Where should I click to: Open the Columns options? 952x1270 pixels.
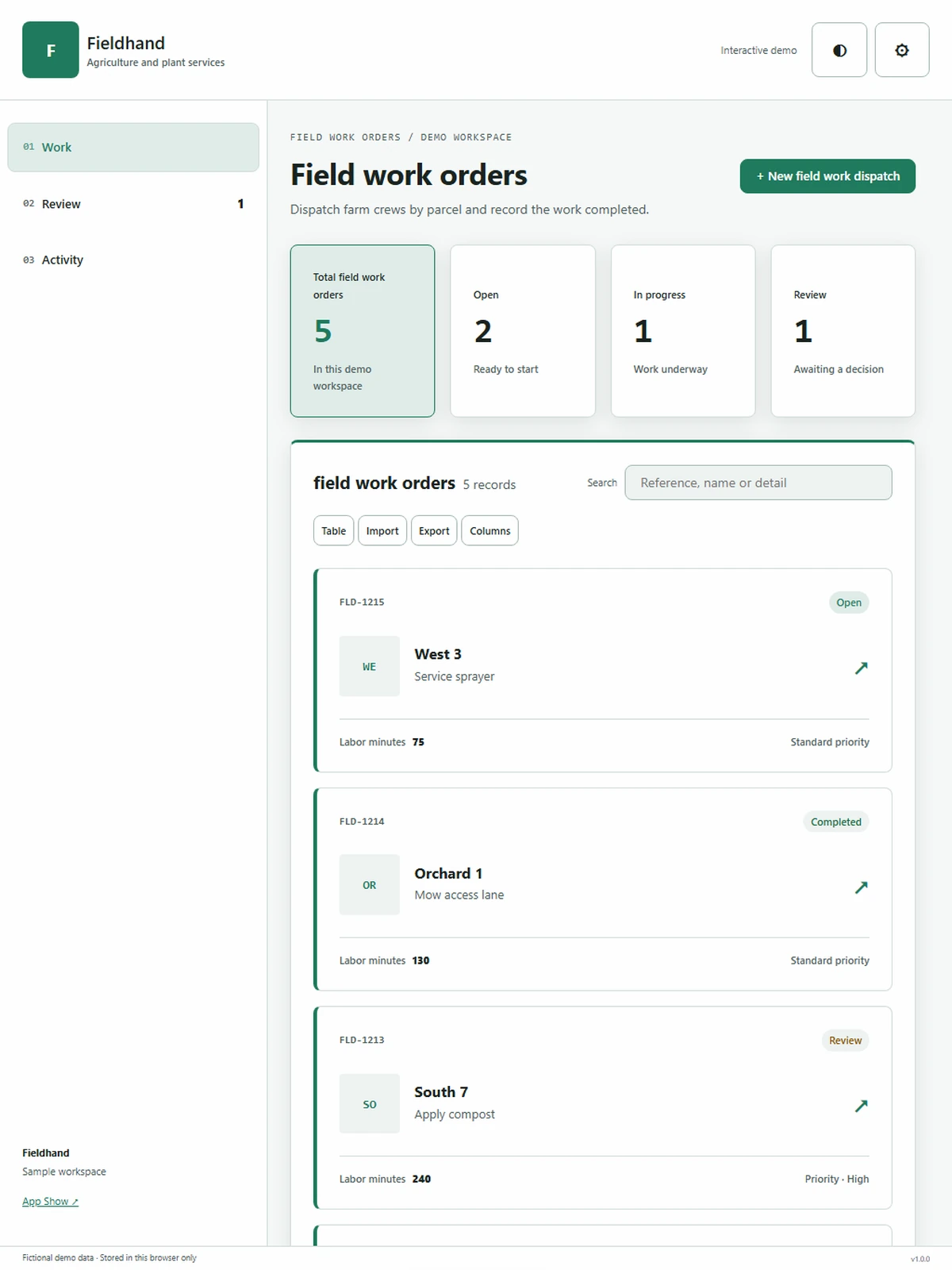click(490, 531)
